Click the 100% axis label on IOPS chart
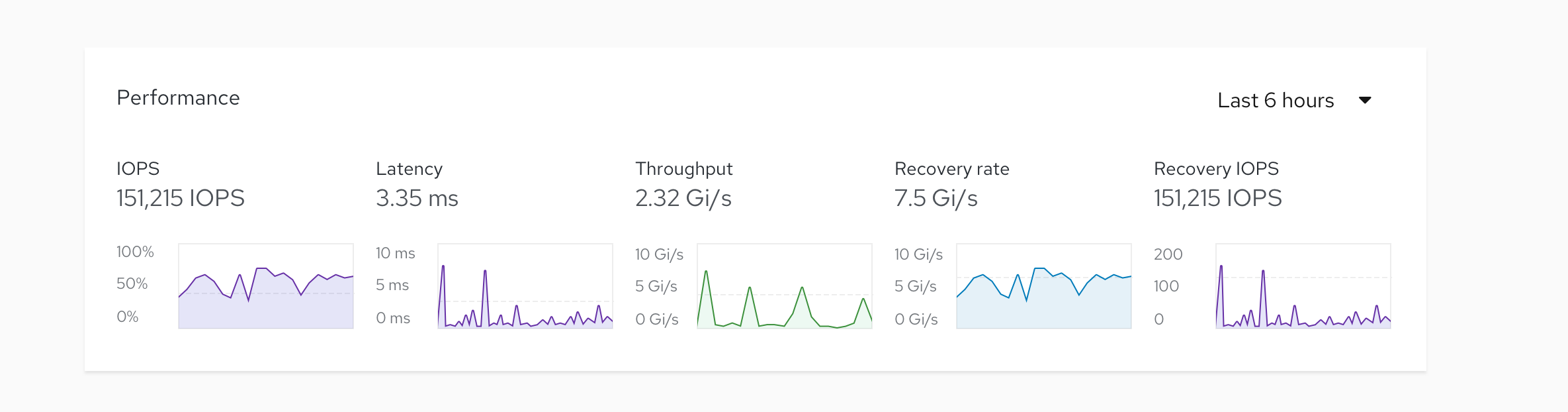1568x412 pixels. pyautogui.click(x=136, y=252)
